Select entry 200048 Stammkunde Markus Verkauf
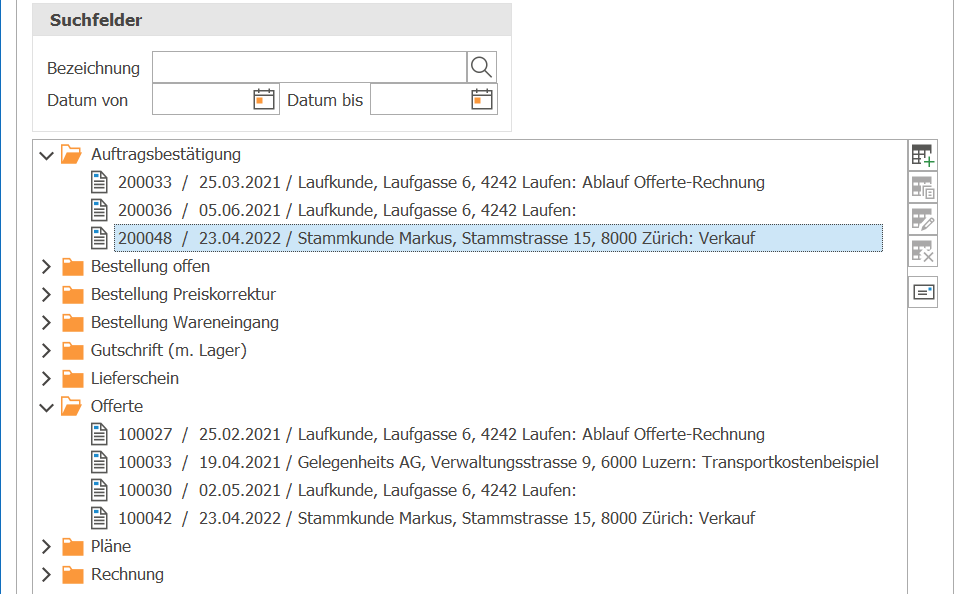 pos(498,238)
